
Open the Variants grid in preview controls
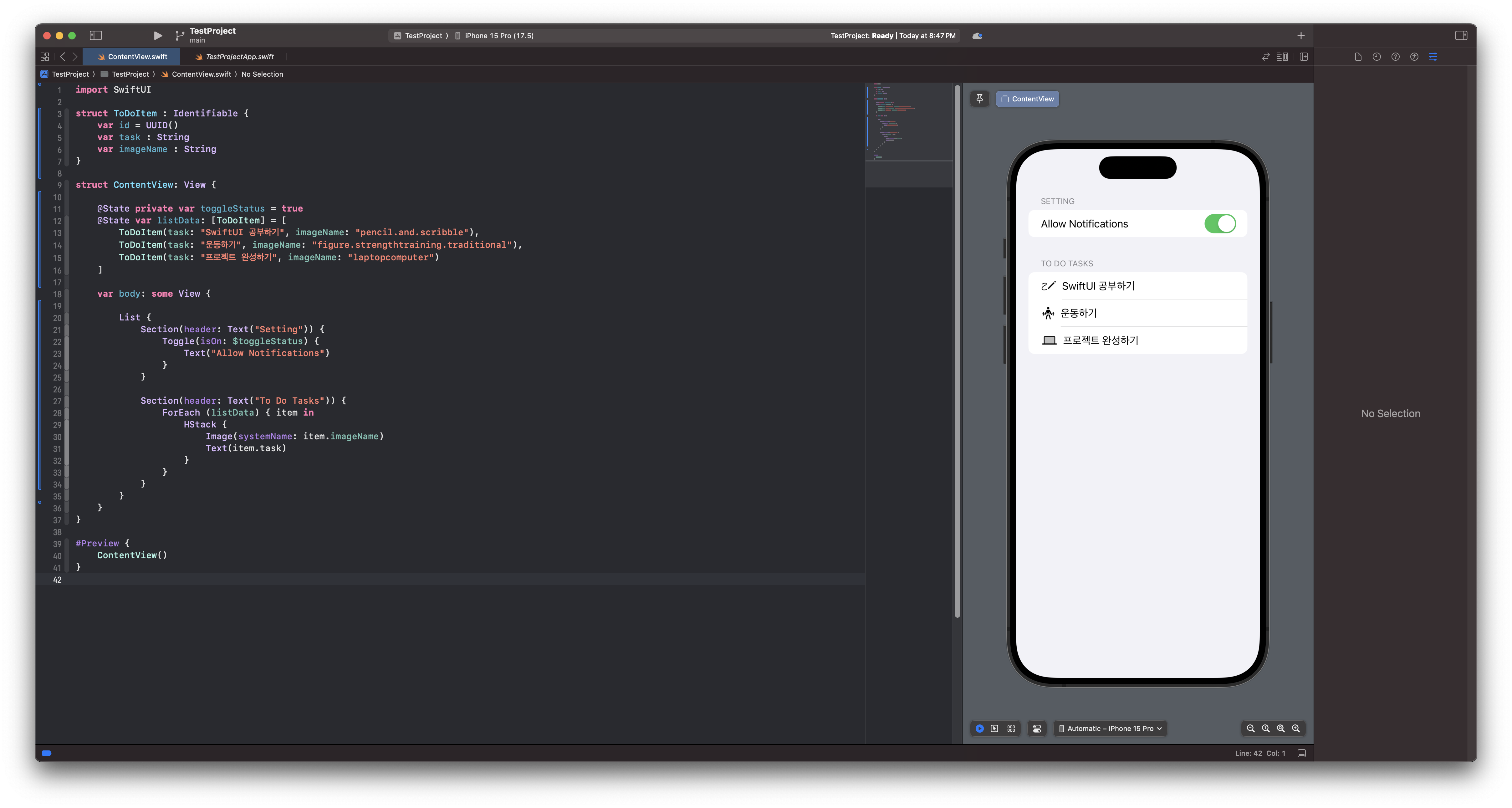click(1011, 728)
